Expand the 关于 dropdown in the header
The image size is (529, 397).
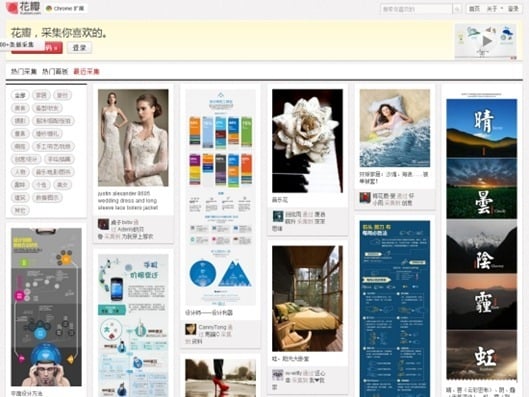(495, 9)
